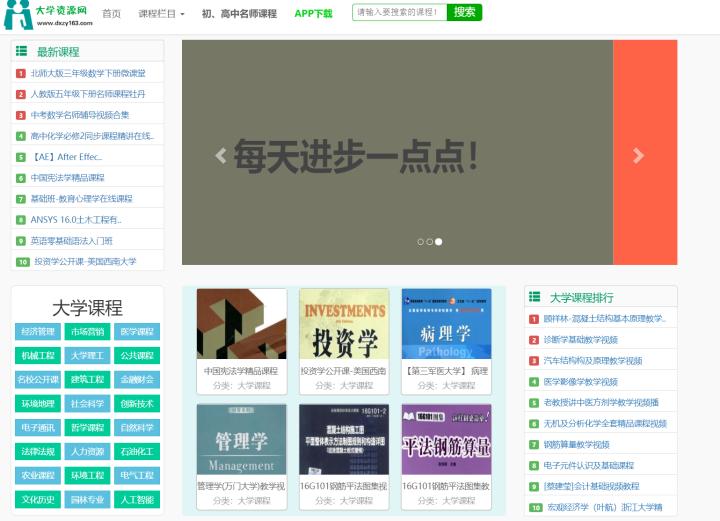The width and height of the screenshot is (720, 521).
Task: Click the course search input field
Action: coord(399,12)
